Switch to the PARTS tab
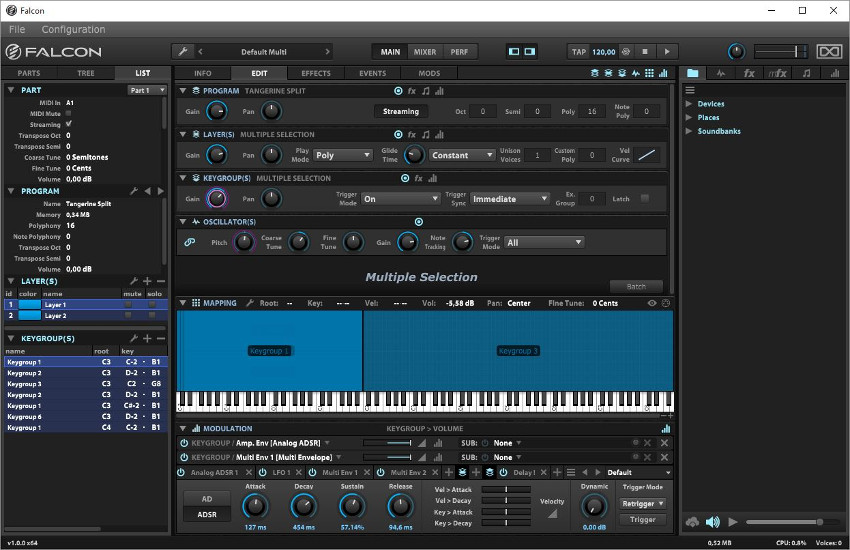Image resolution: width=850 pixels, height=550 pixels. tap(29, 73)
